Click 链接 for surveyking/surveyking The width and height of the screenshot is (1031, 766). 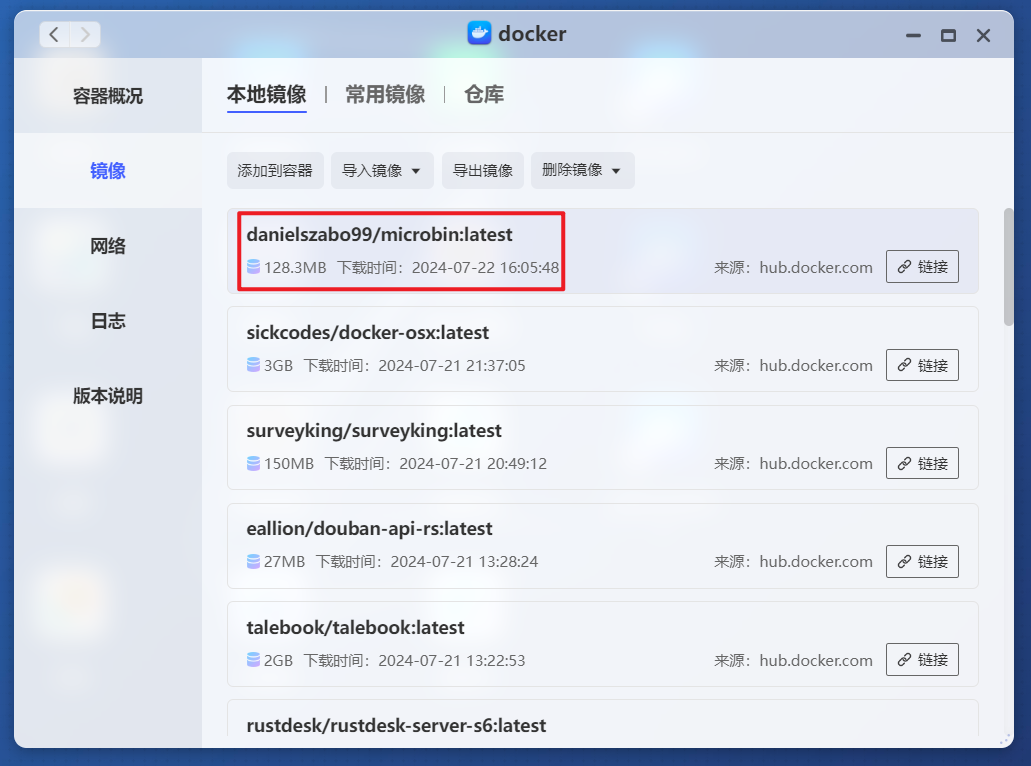(922, 463)
